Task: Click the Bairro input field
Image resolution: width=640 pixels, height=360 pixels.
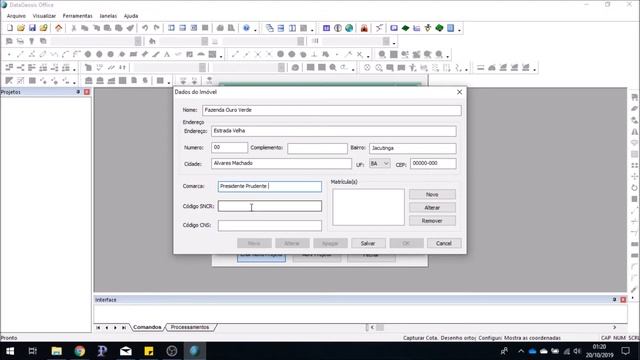Action: coord(413,148)
